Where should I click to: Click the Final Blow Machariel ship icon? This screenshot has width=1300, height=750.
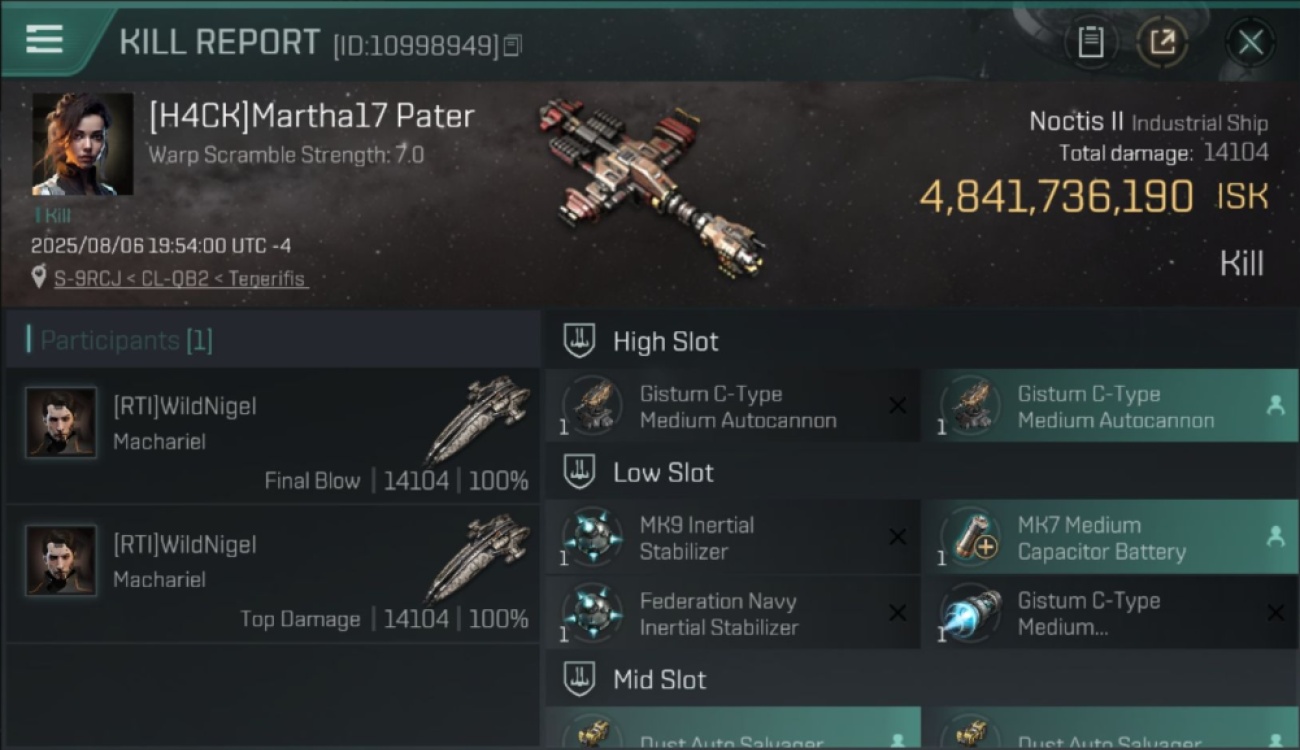(x=476, y=418)
